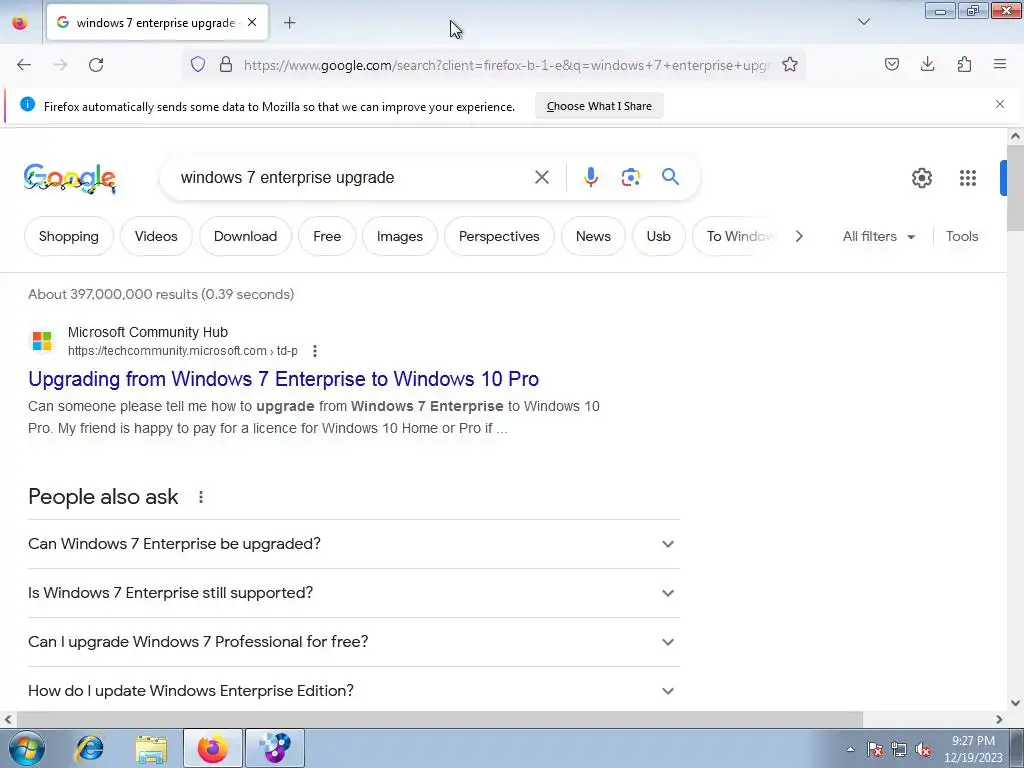Screen dimensions: 1024x768
Task: Bookmark this page with the star icon
Action: coord(790,64)
